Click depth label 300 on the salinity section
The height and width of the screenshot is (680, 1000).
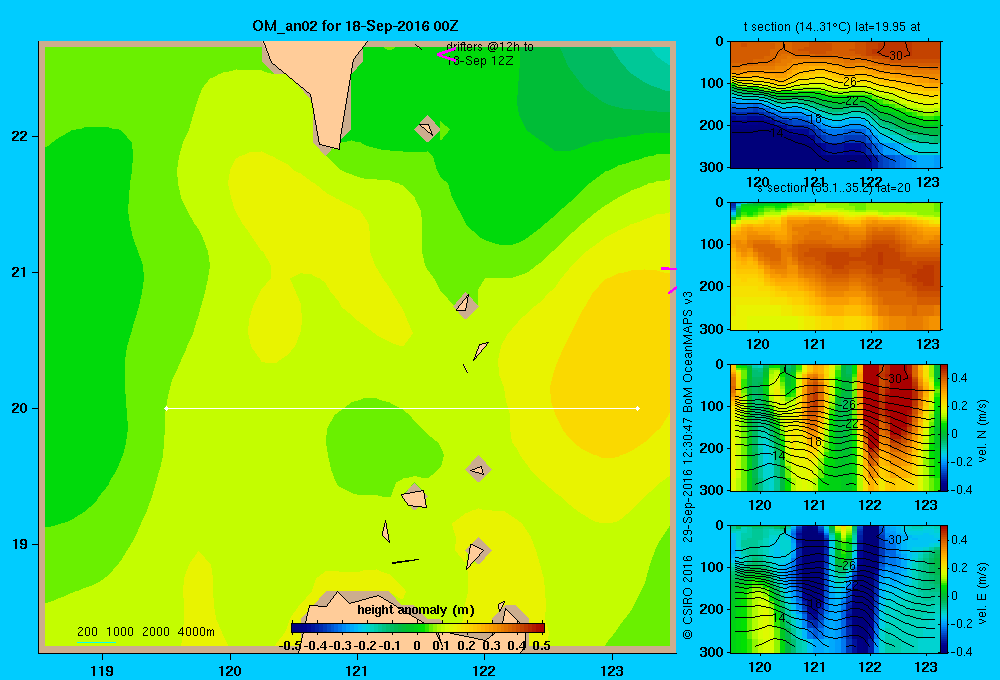point(711,329)
